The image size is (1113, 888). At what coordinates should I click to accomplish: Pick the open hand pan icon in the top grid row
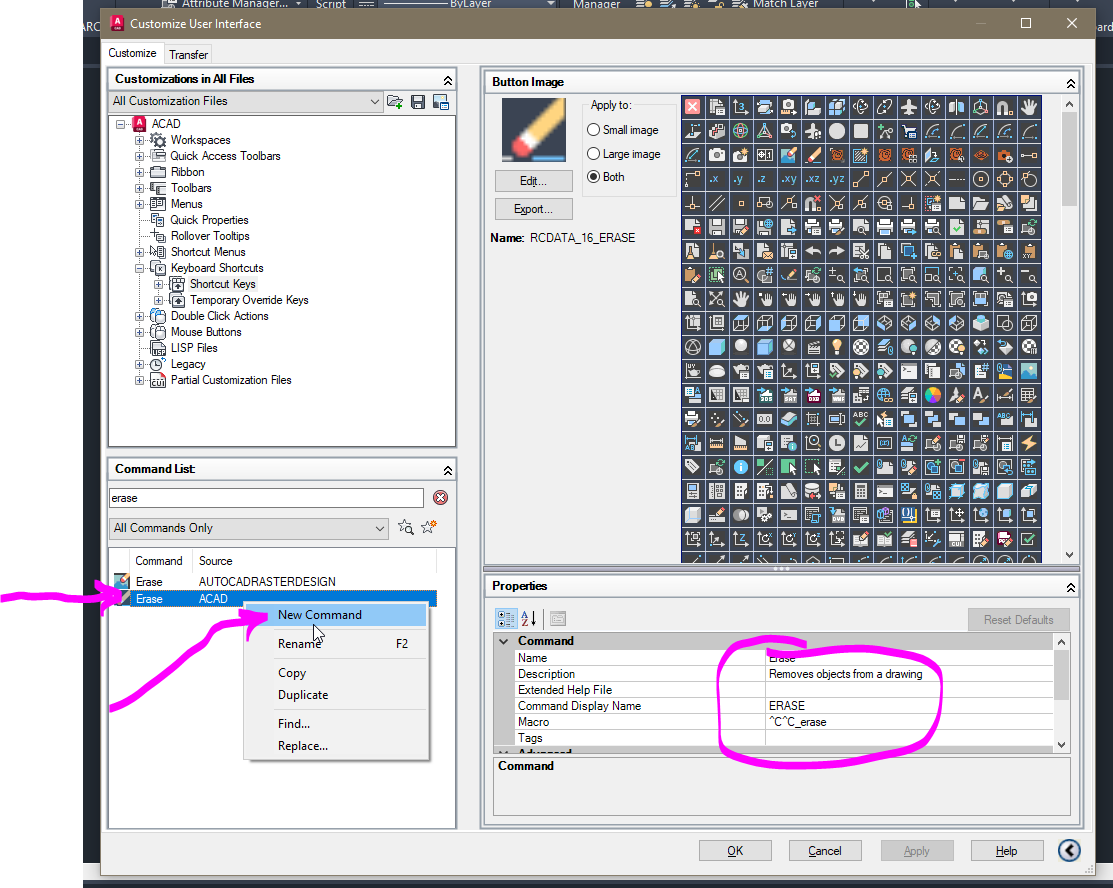1029,106
